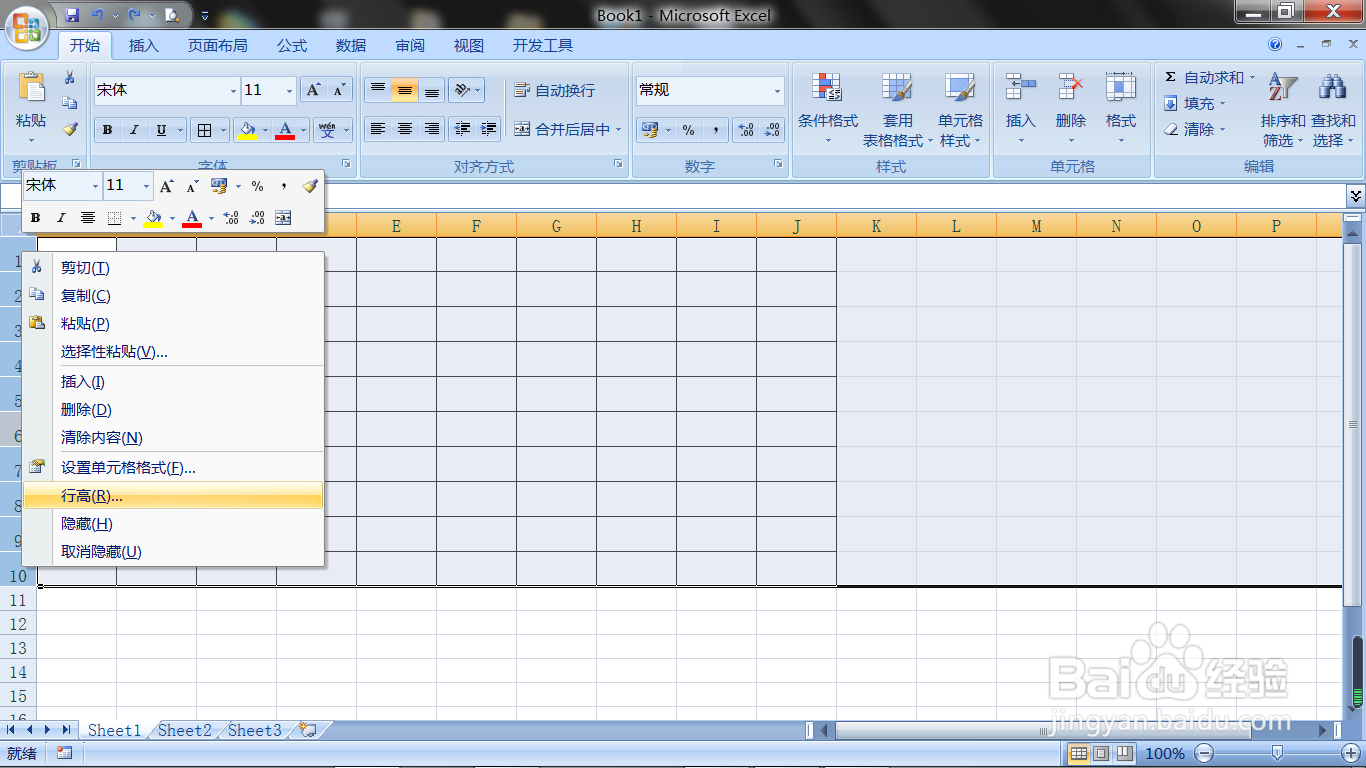Expand the formula bar chevron
Viewport: 1366px width, 768px height.
[x=1355, y=195]
